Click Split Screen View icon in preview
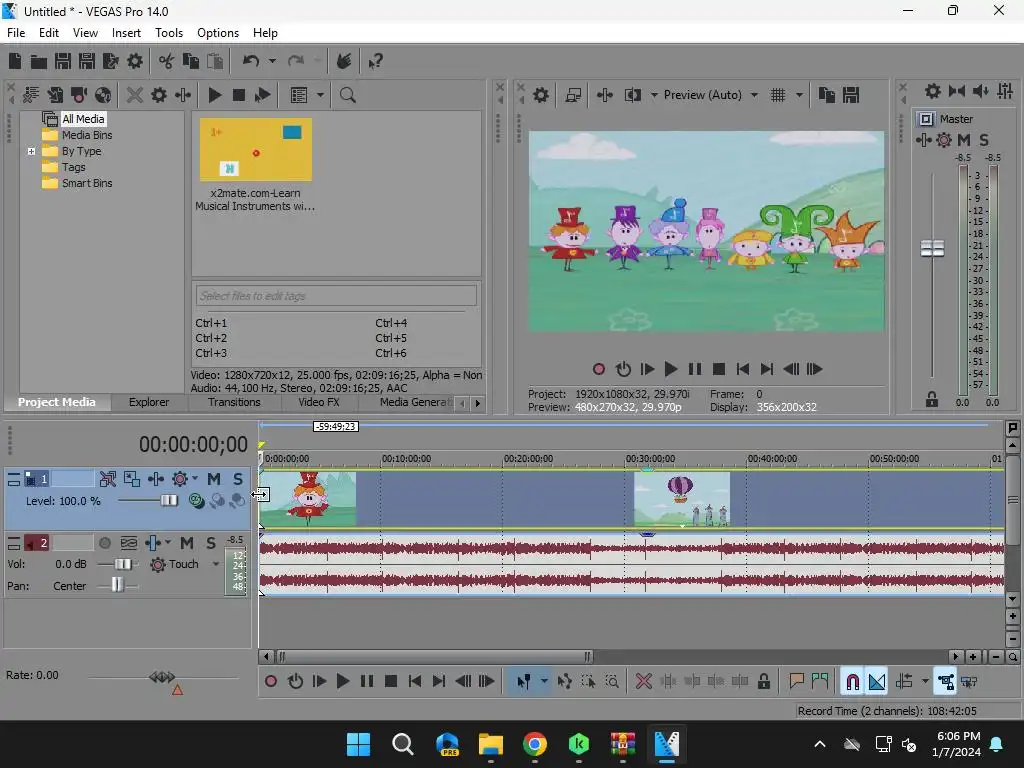This screenshot has width=1024, height=768. point(632,95)
